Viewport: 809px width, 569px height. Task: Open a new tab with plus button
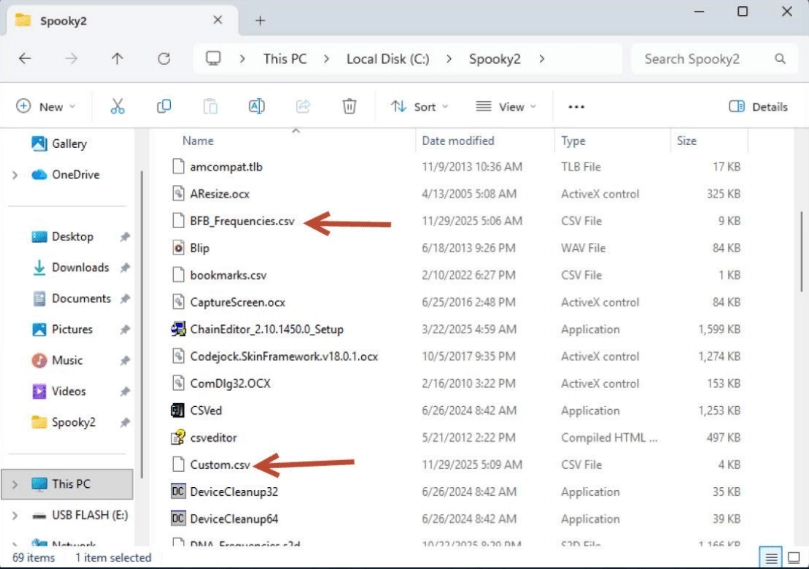point(260,20)
